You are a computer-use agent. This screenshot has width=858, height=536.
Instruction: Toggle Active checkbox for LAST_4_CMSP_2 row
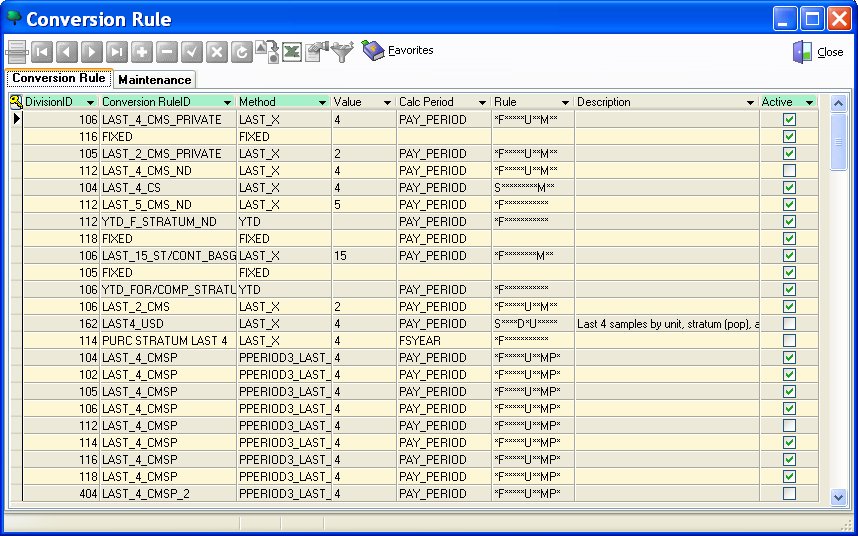tap(789, 493)
